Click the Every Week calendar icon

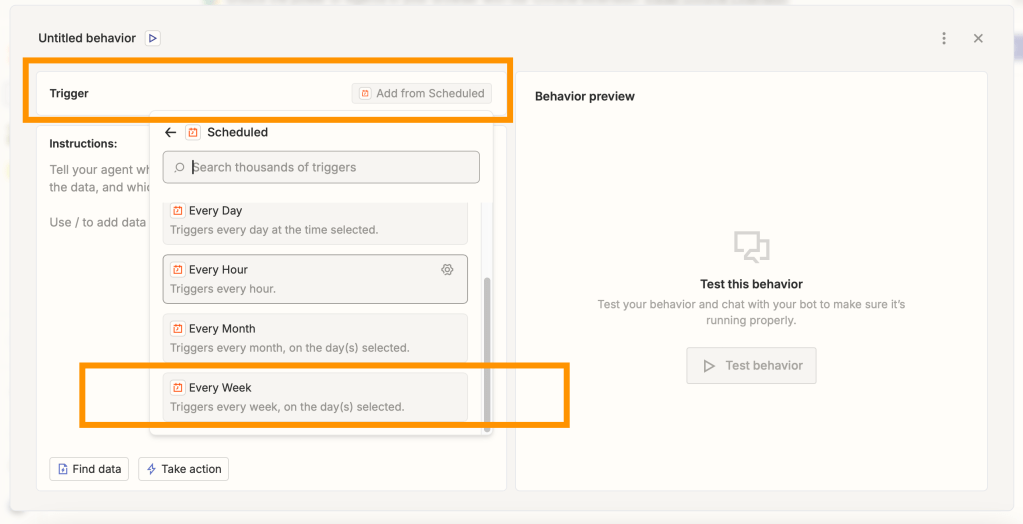[x=178, y=388]
